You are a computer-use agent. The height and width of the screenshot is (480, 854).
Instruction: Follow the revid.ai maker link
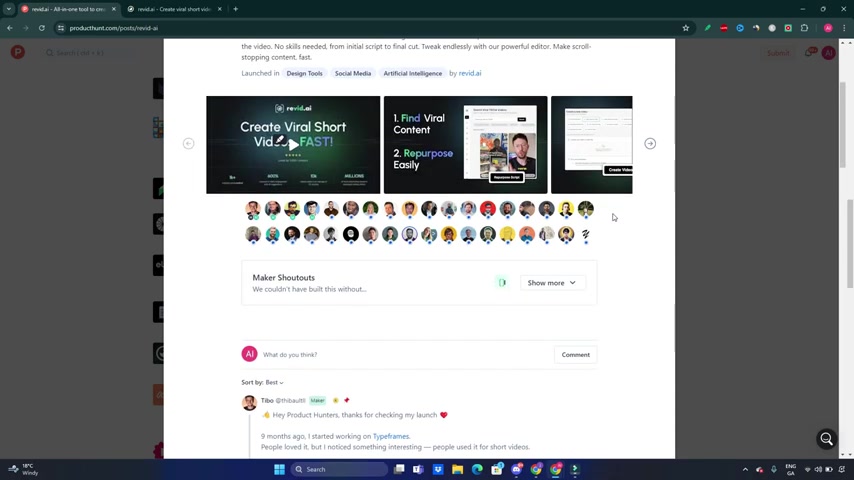(x=470, y=73)
